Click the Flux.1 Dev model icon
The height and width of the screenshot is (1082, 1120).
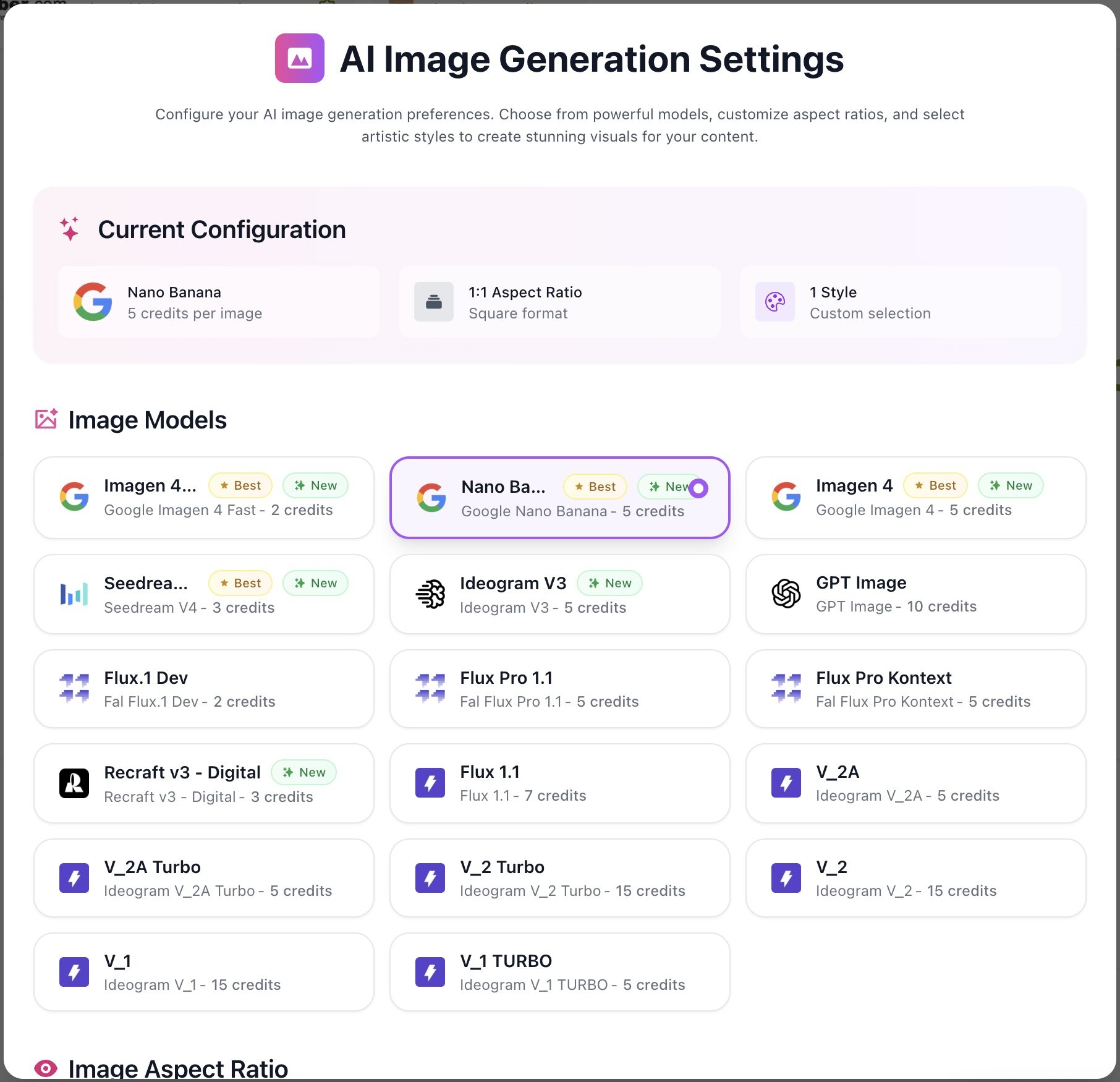[x=74, y=688]
